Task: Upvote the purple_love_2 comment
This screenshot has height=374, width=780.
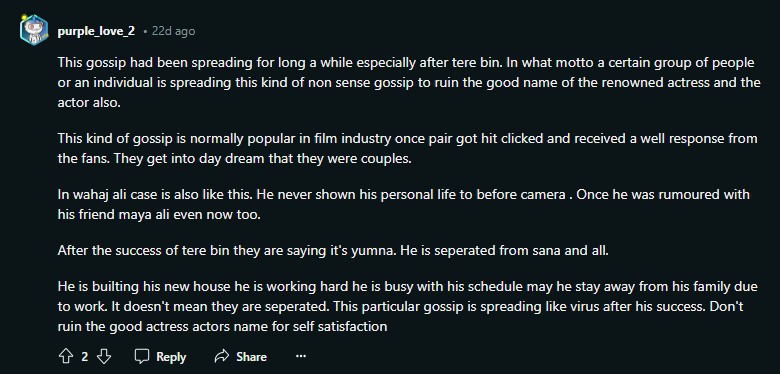Action: pyautogui.click(x=66, y=356)
